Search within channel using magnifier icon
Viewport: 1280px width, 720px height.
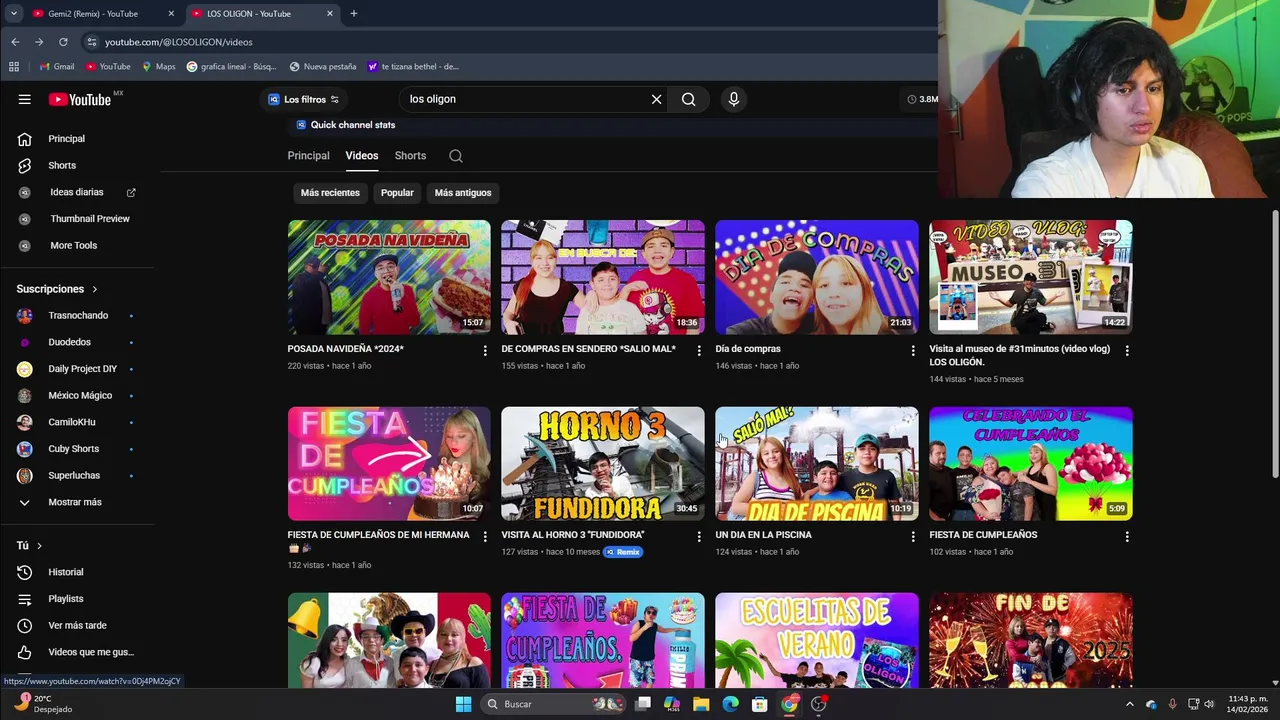456,156
